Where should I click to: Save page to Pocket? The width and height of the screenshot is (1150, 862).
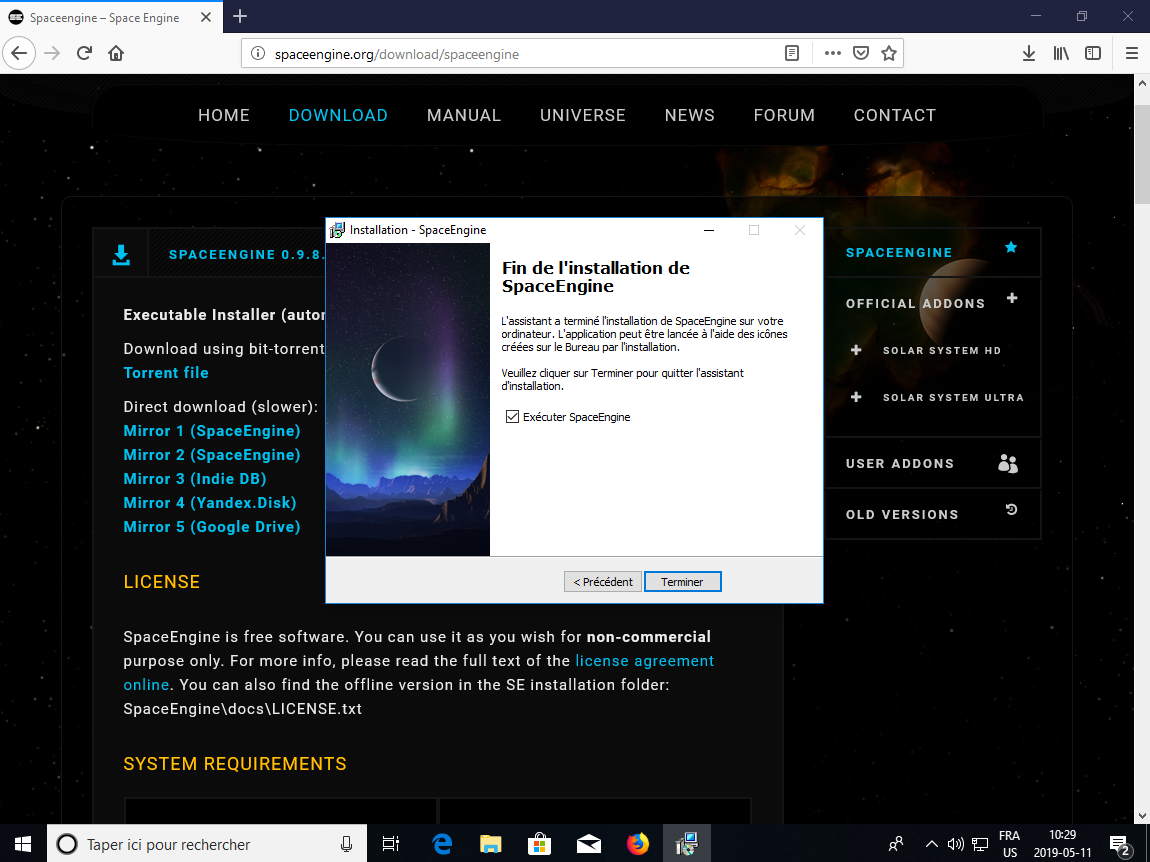click(x=861, y=54)
